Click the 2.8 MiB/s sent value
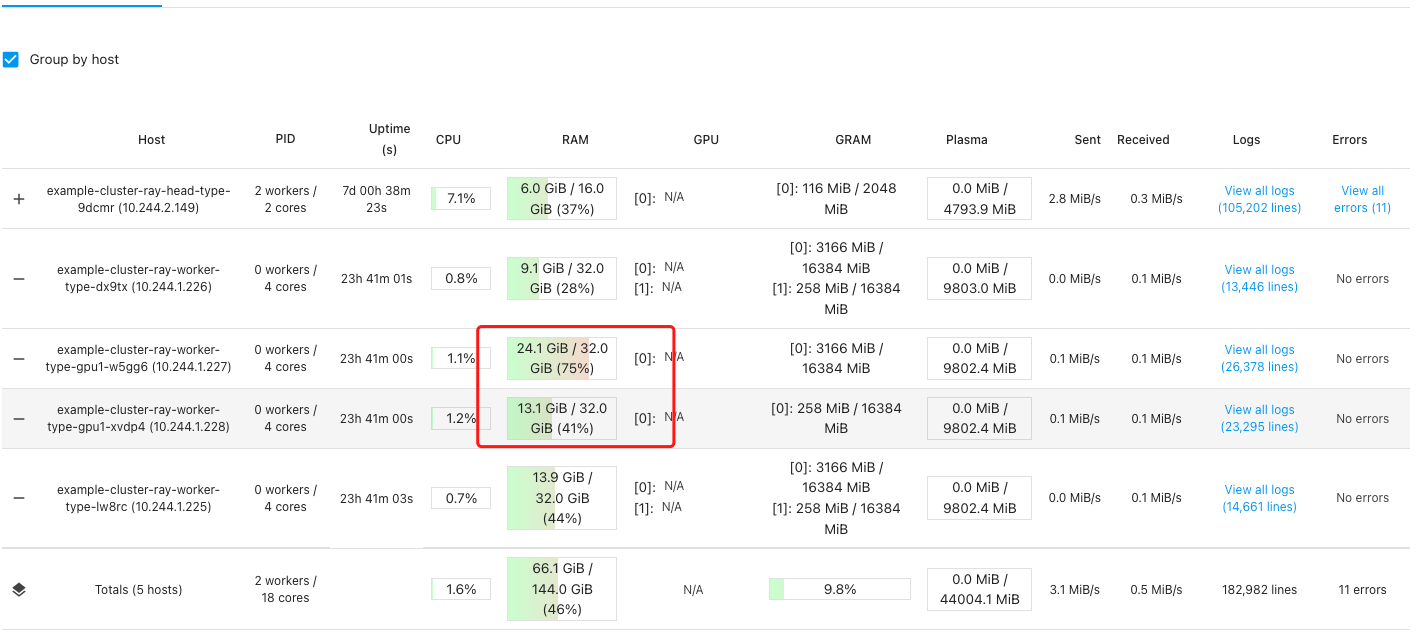Screen dimensions: 1423x635 point(1074,199)
